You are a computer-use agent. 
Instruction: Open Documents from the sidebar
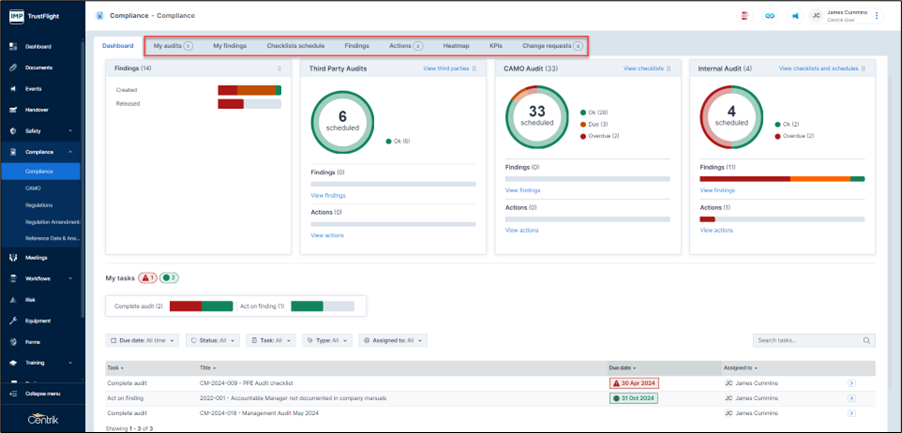click(38, 68)
